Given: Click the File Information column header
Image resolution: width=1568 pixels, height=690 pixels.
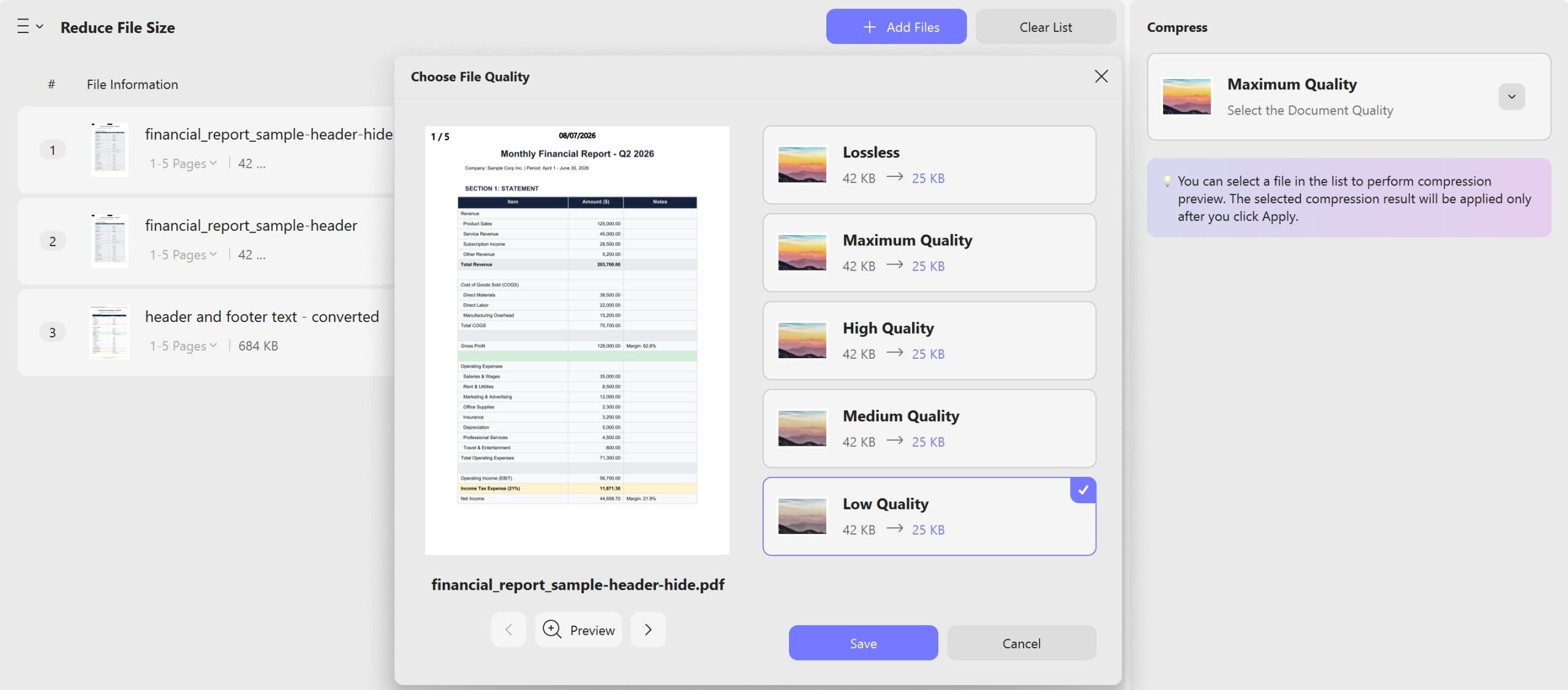Looking at the screenshot, I should tap(132, 84).
